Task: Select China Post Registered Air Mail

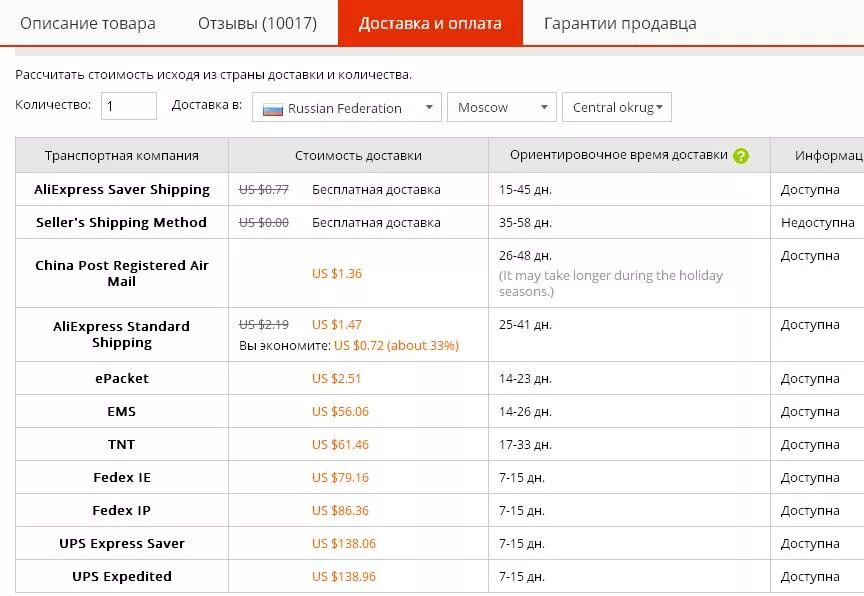Action: click(122, 273)
